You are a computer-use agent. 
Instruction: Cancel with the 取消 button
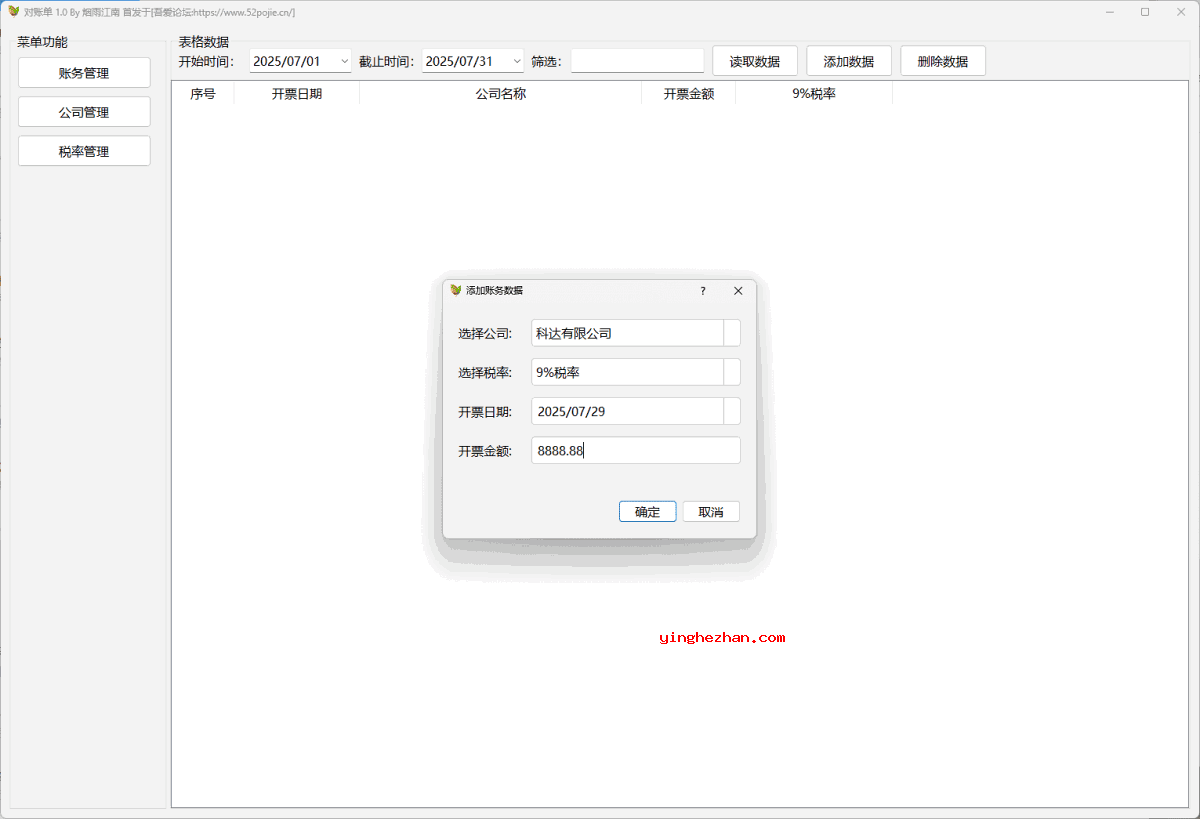click(711, 512)
